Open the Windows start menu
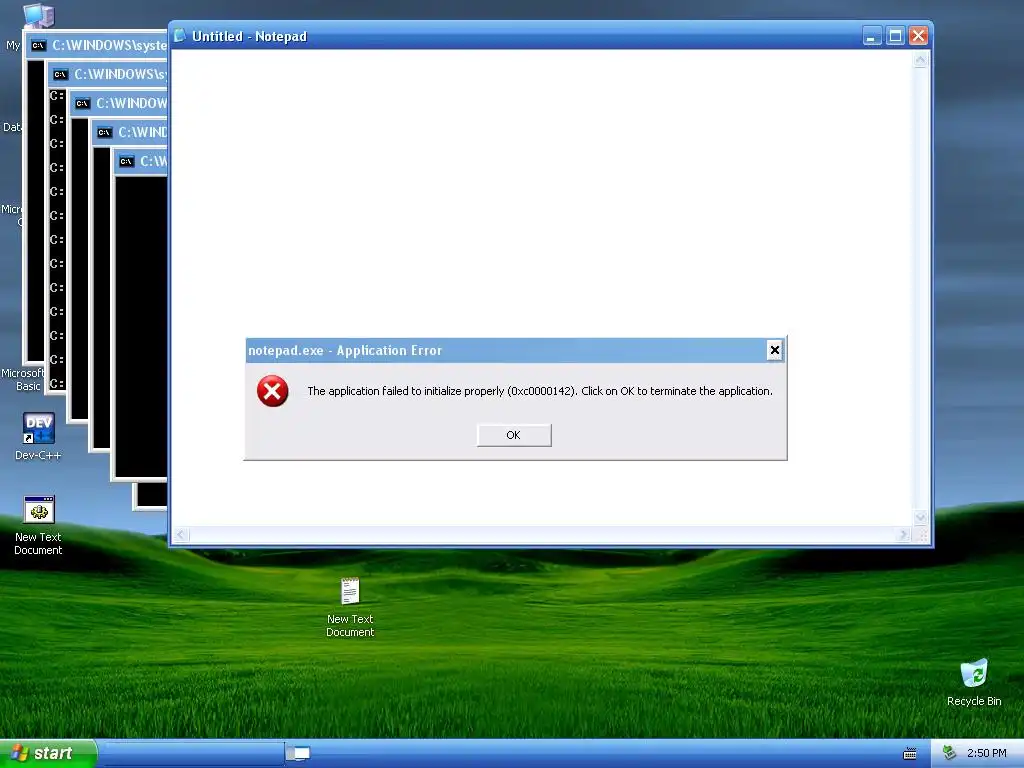1024x768 pixels. 48,753
